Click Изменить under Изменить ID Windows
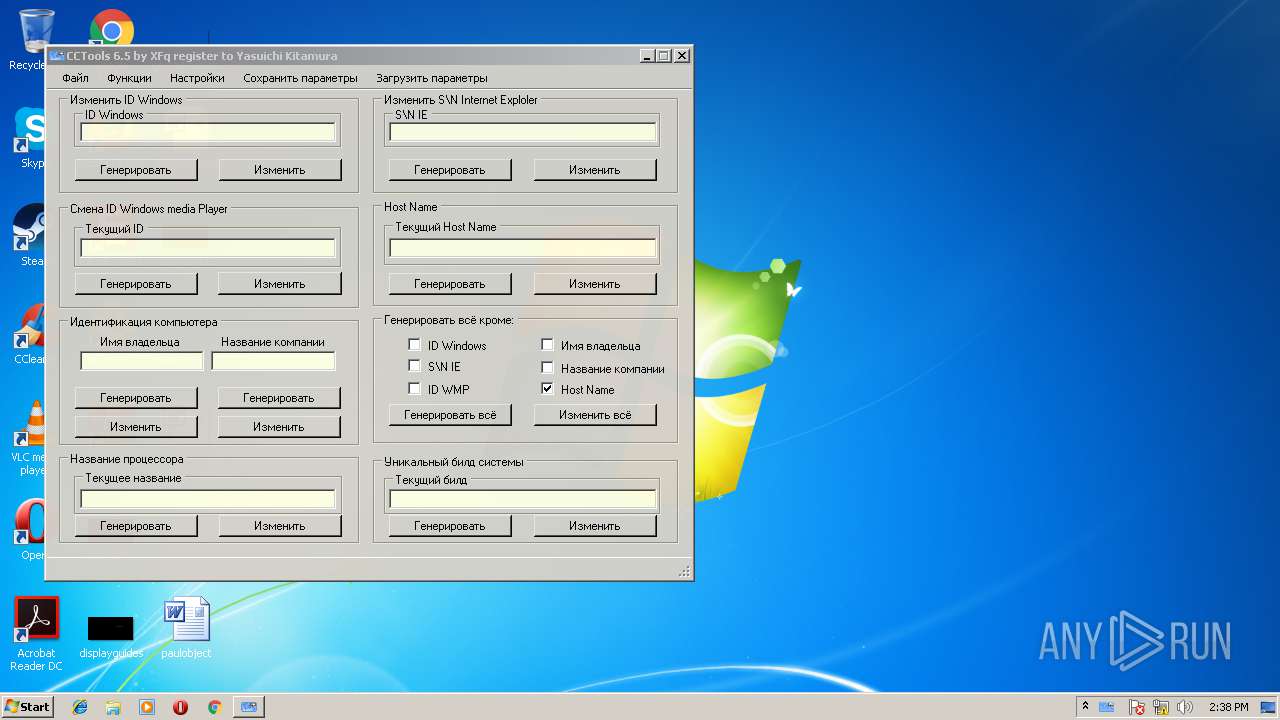Image resolution: width=1280 pixels, height=720 pixels. [280, 170]
